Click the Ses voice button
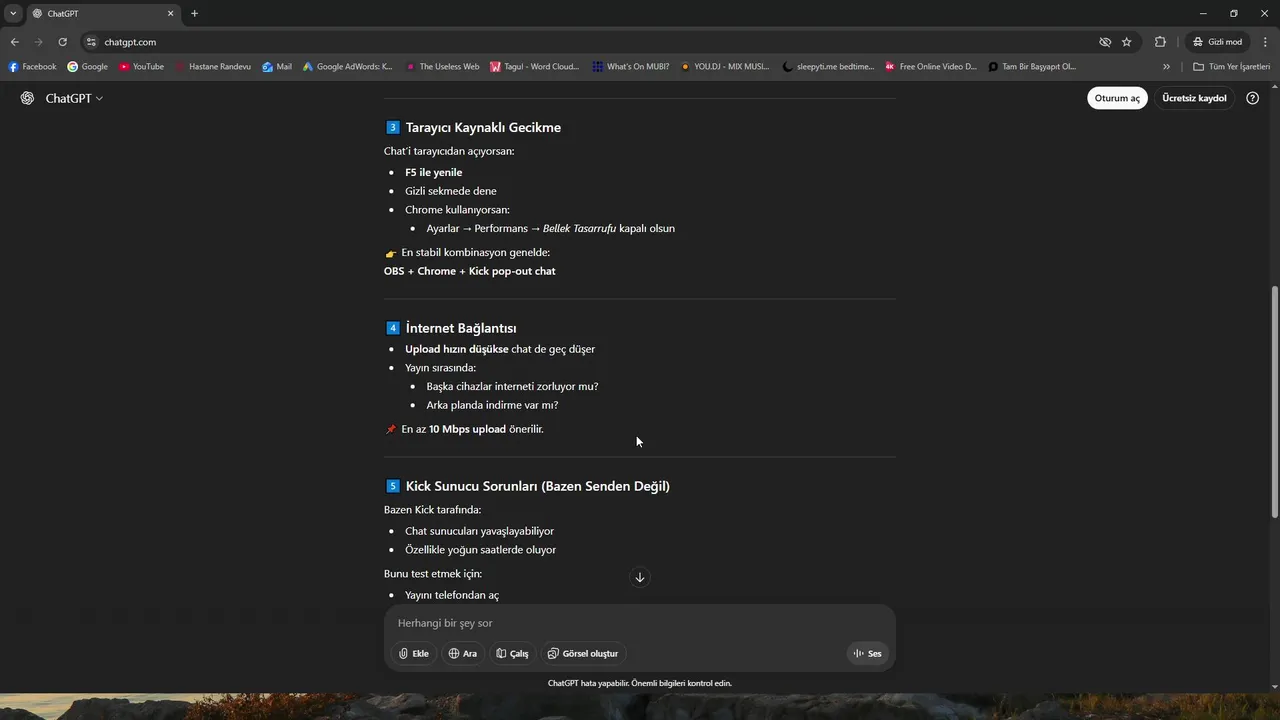 click(867, 653)
